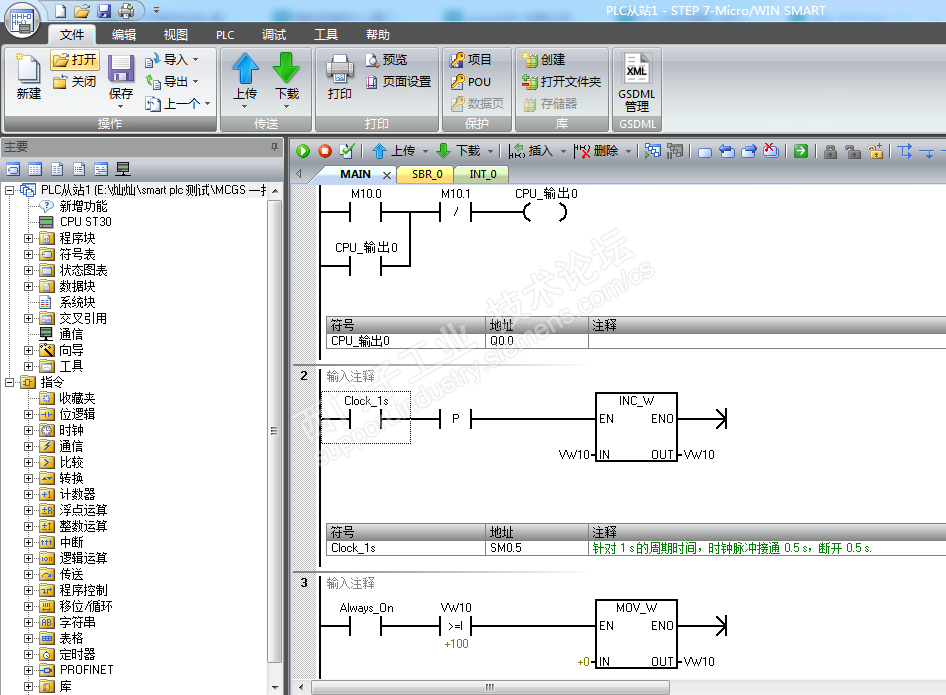Expand the 位逻辑 instruction folder

(28, 414)
